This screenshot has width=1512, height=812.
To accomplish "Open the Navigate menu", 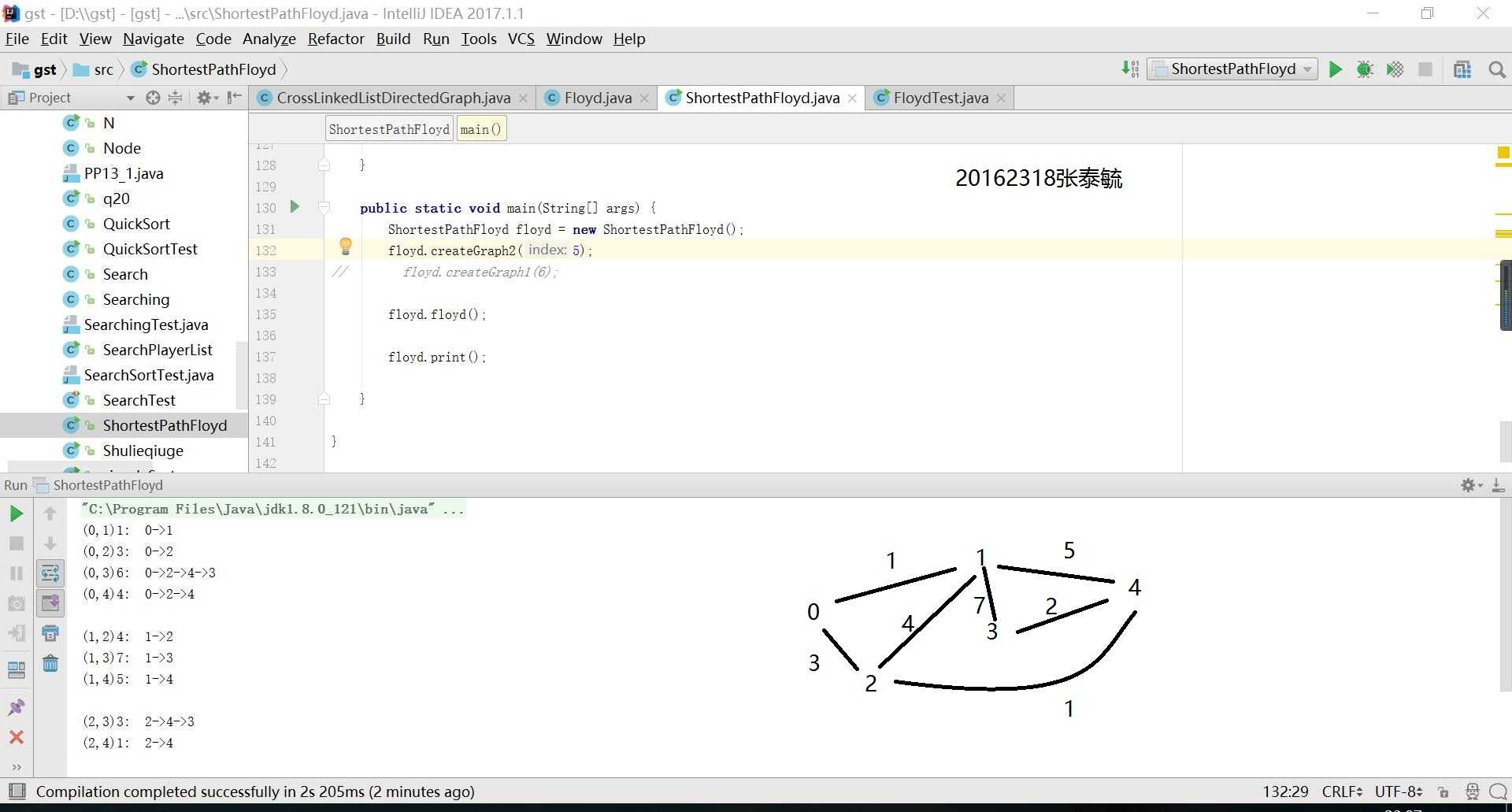I will coord(154,39).
